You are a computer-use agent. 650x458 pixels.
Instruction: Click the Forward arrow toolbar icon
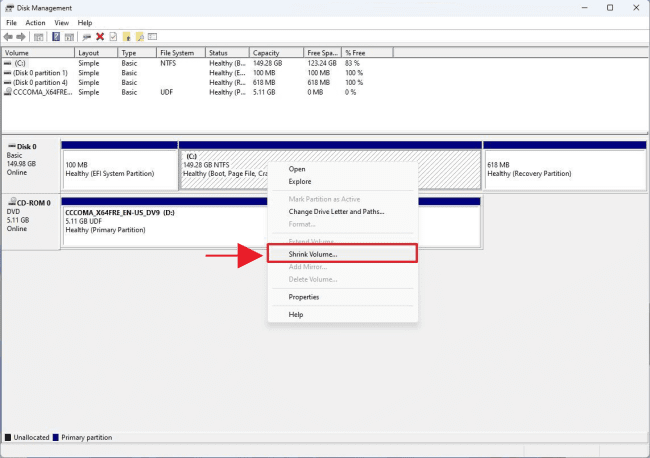pos(21,36)
